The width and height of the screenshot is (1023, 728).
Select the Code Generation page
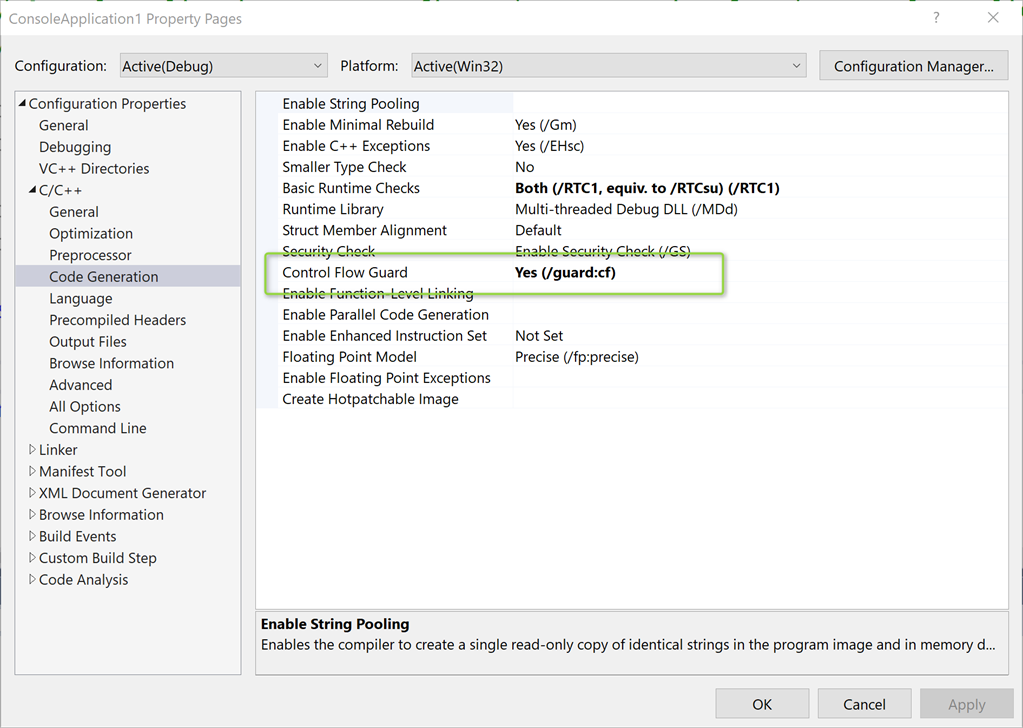pyautogui.click(x=104, y=276)
